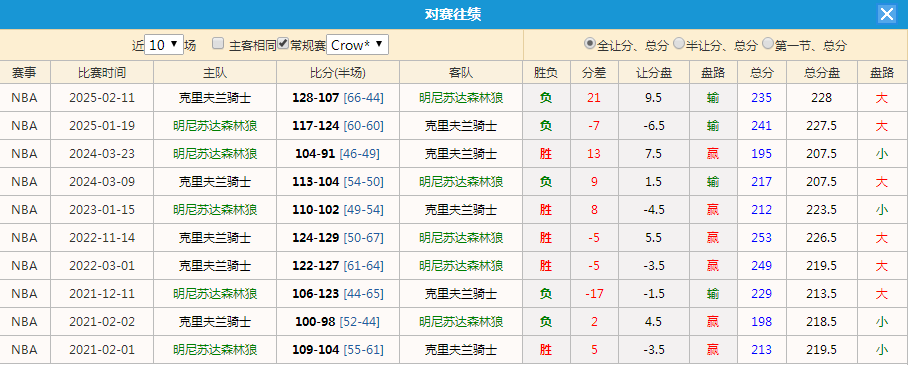Image resolution: width=908 pixels, height=365 pixels.
Task: Click point difference 21 in first row
Action: point(594,98)
